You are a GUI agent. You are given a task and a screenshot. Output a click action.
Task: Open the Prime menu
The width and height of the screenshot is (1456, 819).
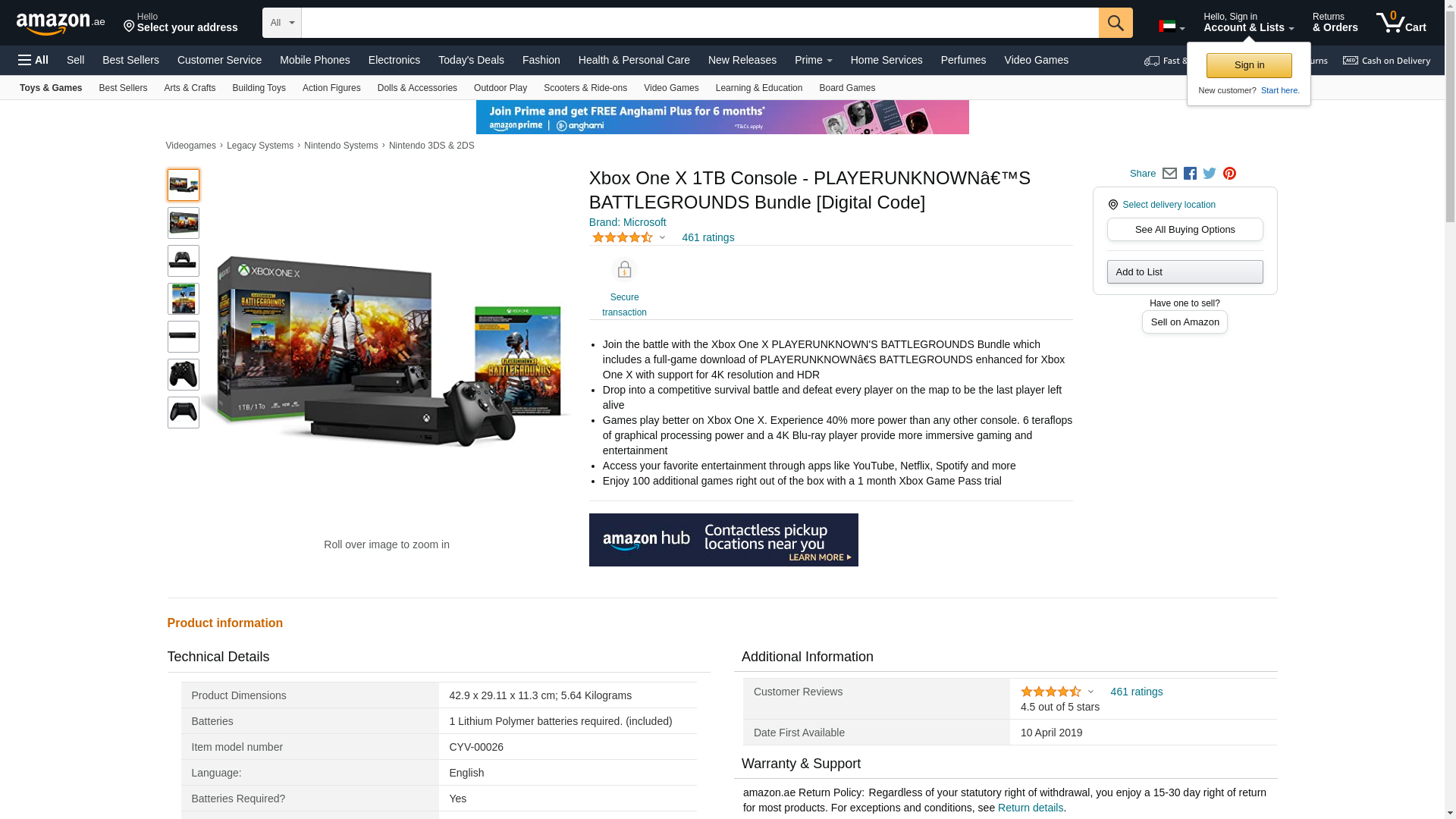[813, 60]
